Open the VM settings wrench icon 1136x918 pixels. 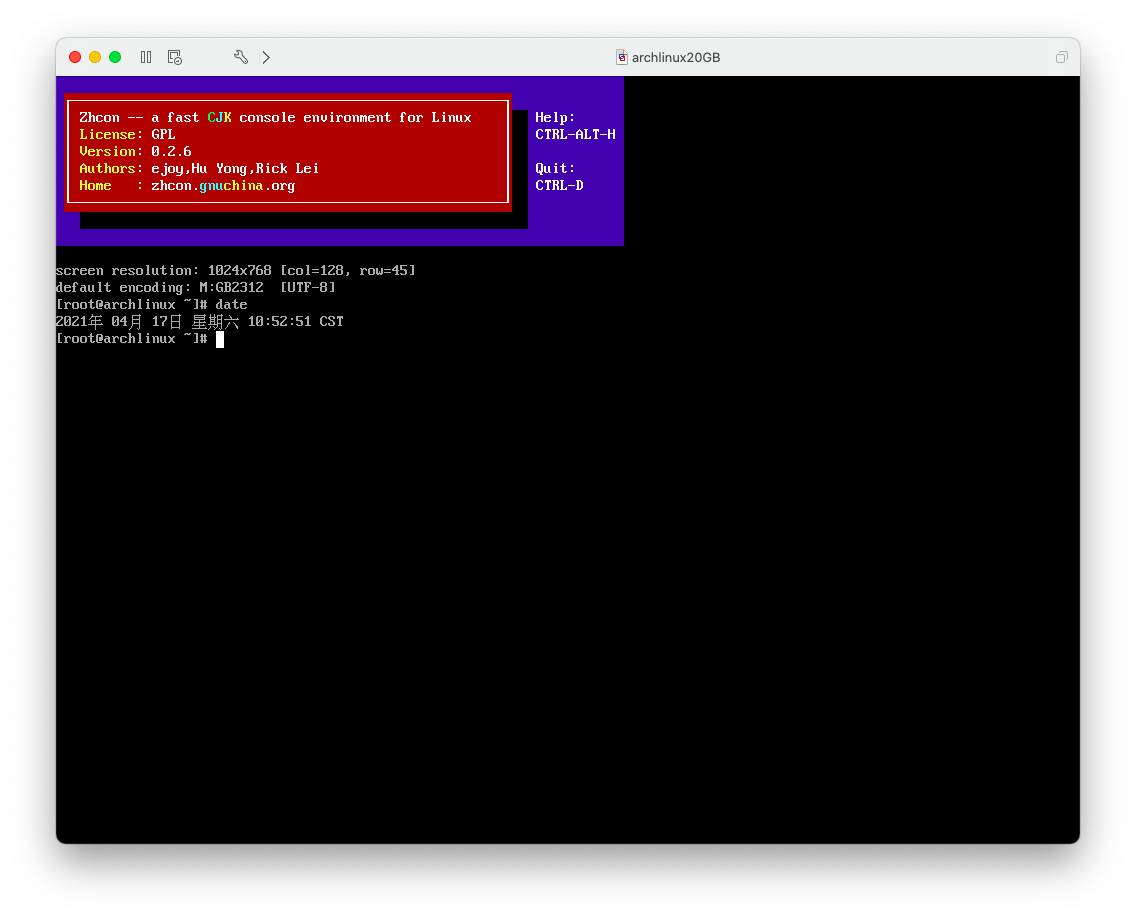241,57
